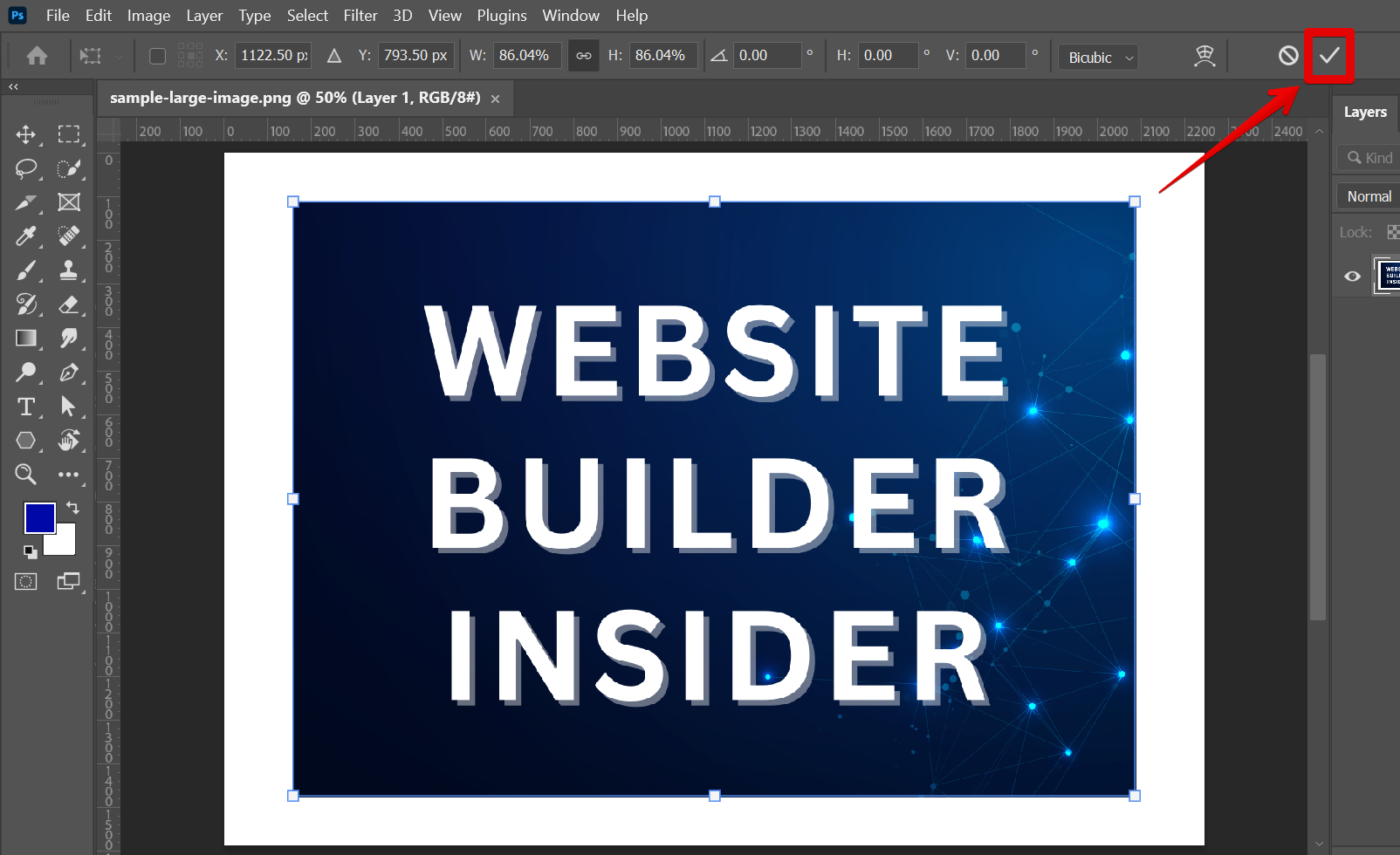This screenshot has width=1400, height=855.
Task: Click the rotation angle field
Action: (766, 56)
